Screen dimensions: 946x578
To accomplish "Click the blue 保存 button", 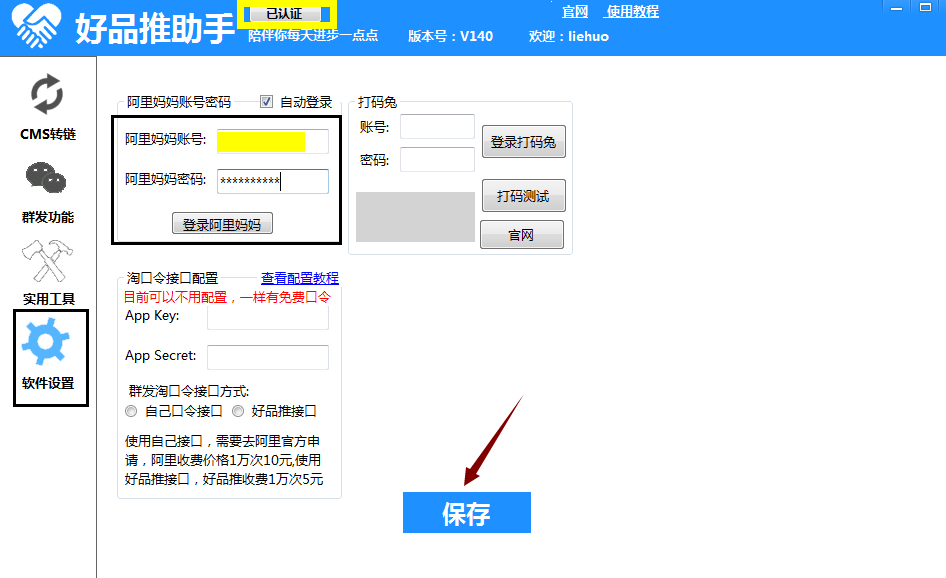I will point(467,513).
